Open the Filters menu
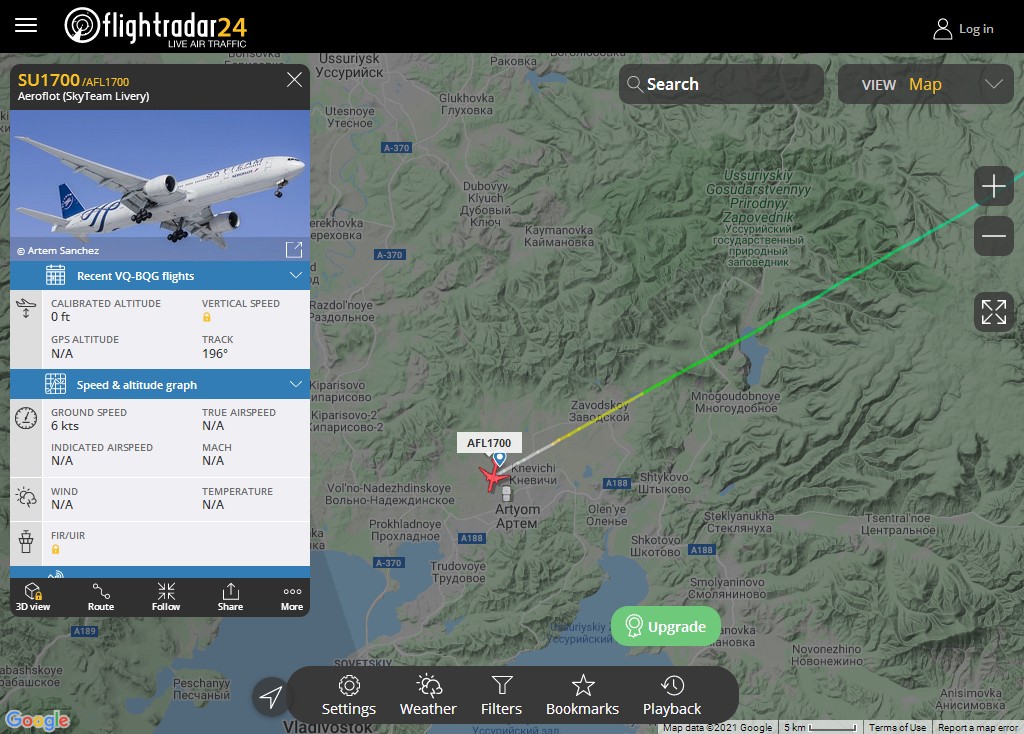This screenshot has height=734, width=1024. (x=502, y=695)
